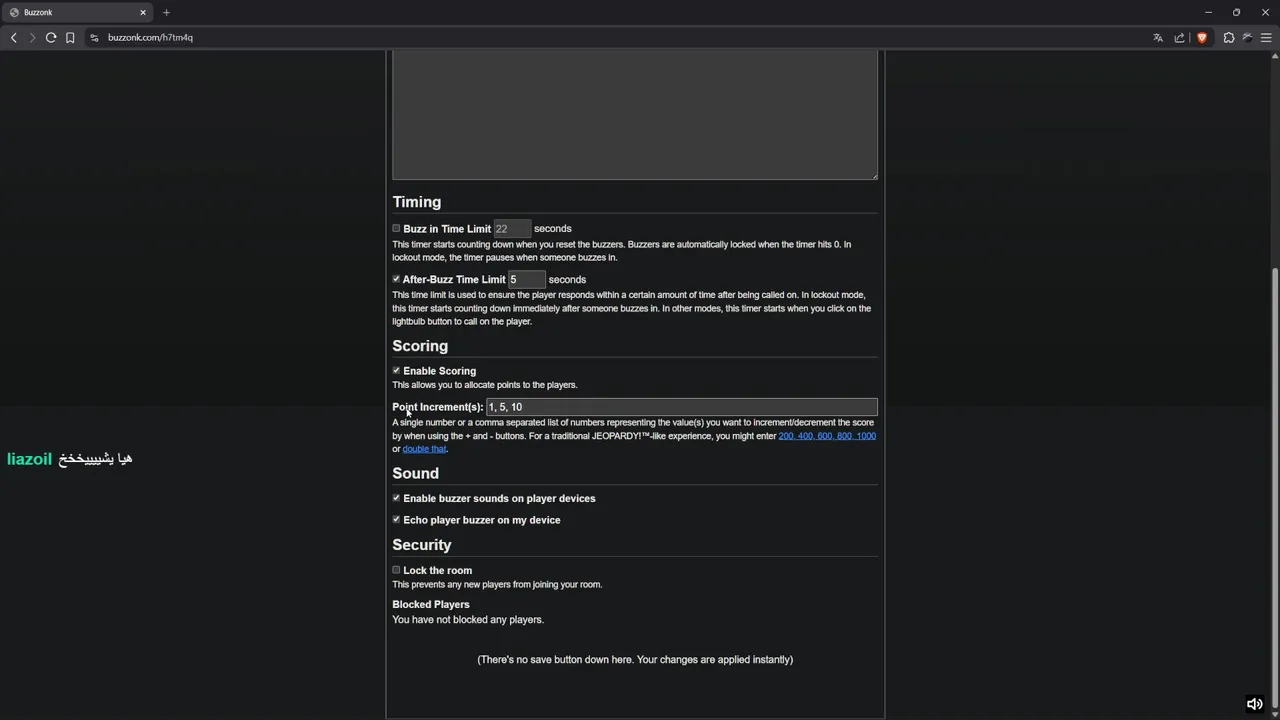This screenshot has height=720, width=1280.
Task: Click the 'double that' link
Action: 424,449
